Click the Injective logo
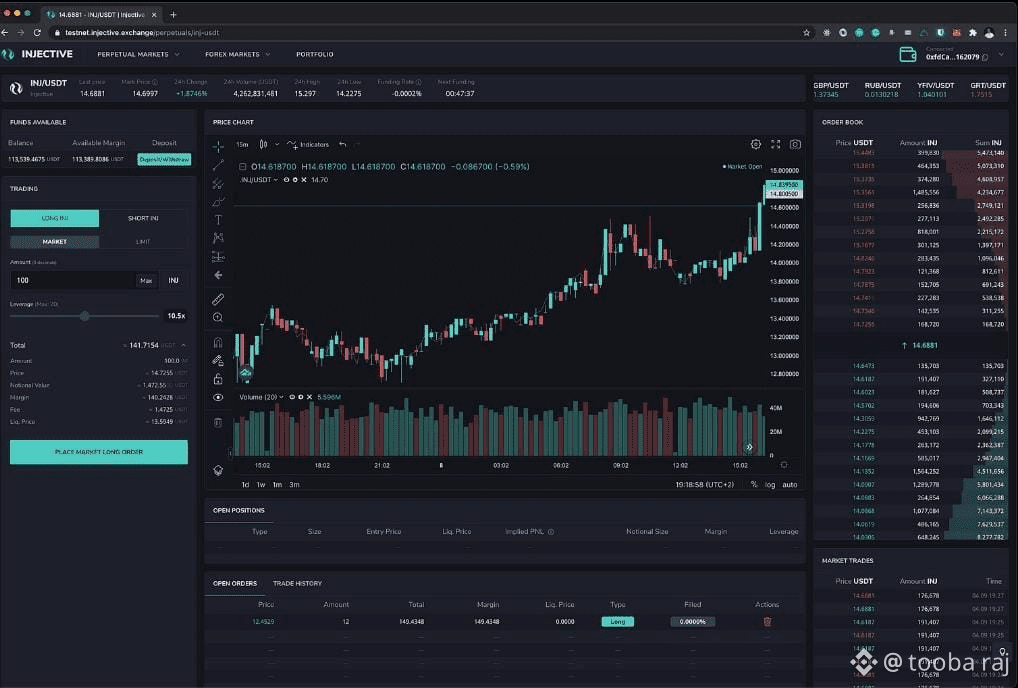Viewport: 1018px width, 688px height. tap(38, 55)
